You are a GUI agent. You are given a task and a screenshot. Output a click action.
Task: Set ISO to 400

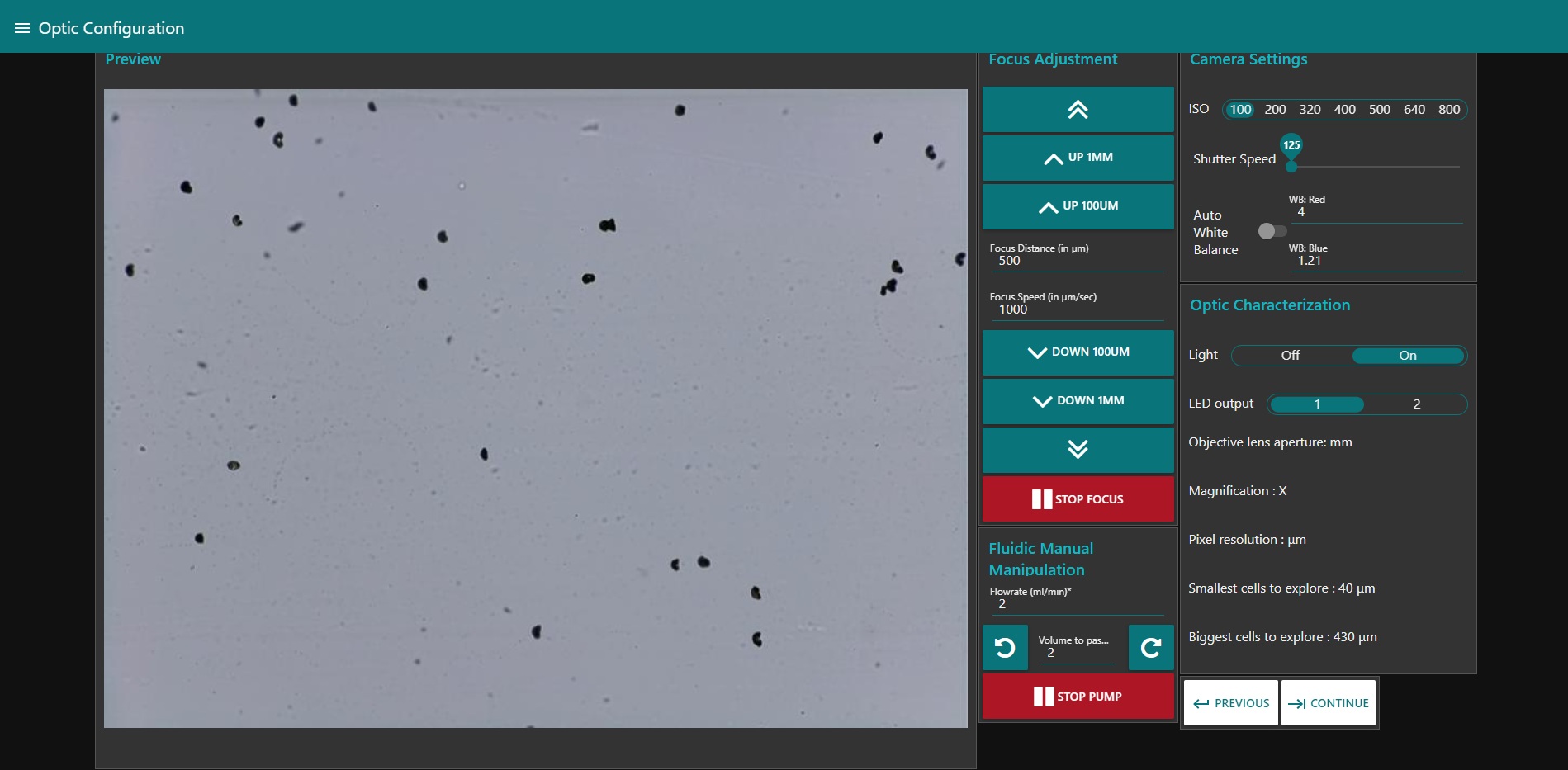point(1344,110)
